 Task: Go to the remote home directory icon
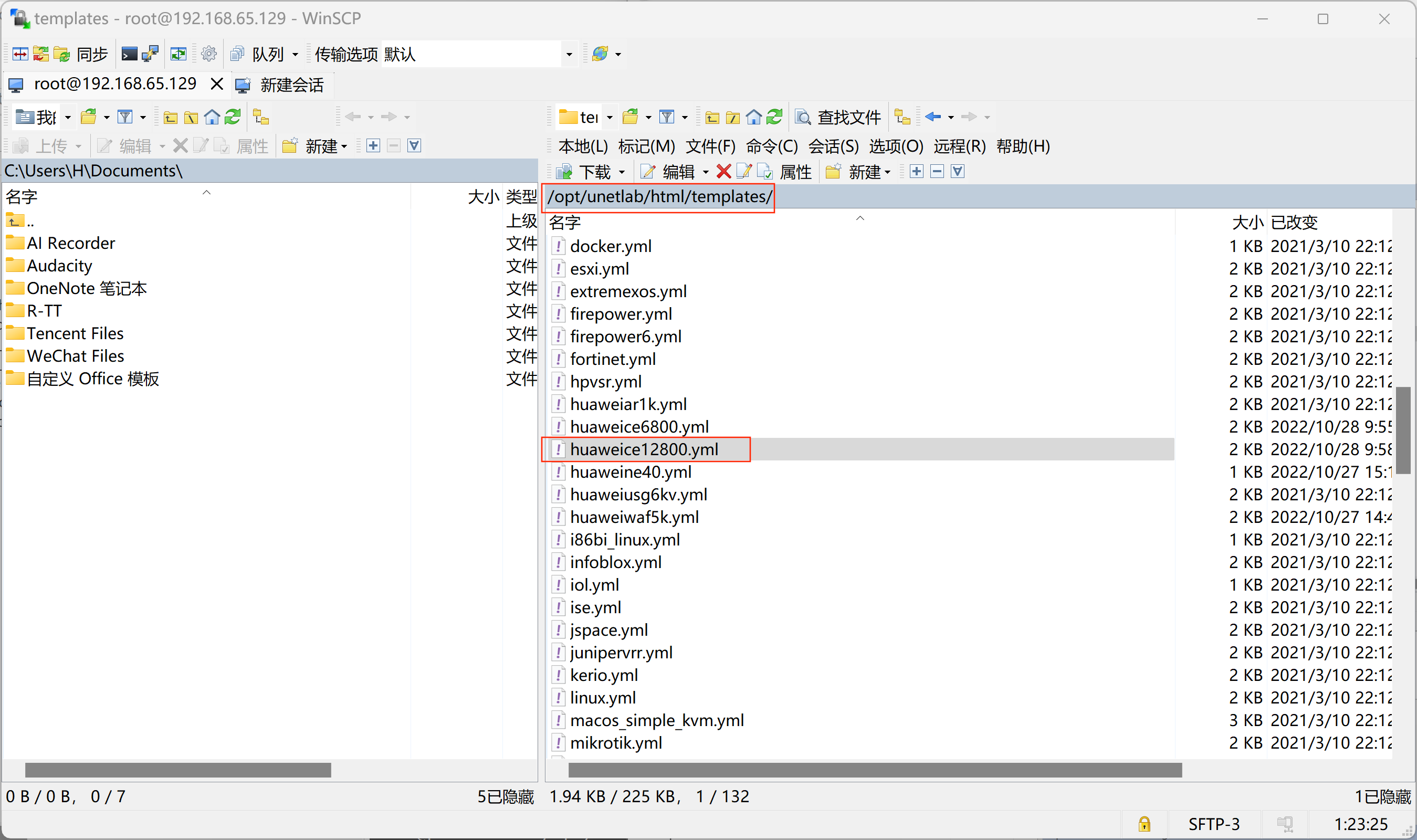[x=754, y=117]
